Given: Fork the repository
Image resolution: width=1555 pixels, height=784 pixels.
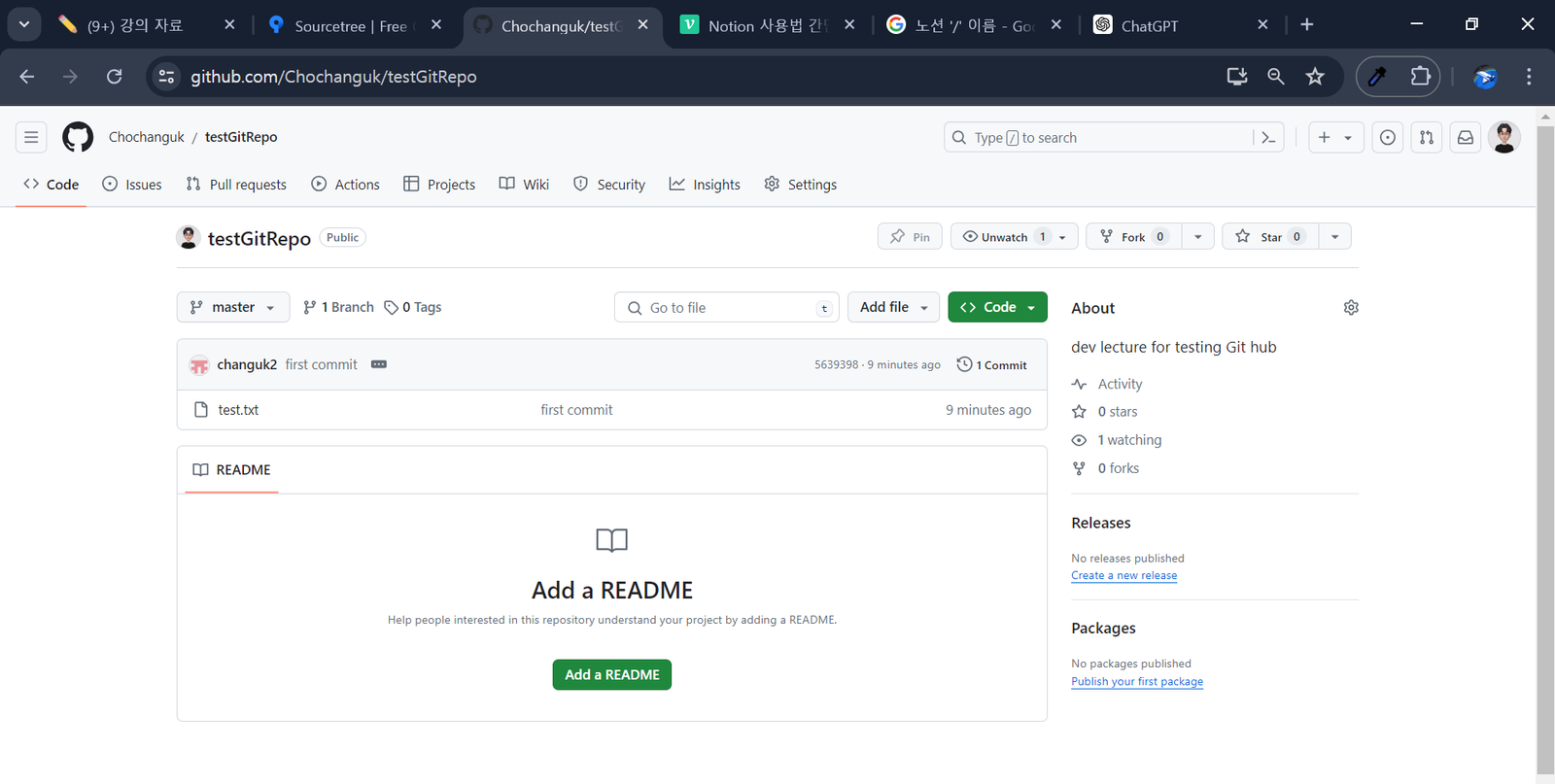Looking at the screenshot, I should tap(1133, 237).
